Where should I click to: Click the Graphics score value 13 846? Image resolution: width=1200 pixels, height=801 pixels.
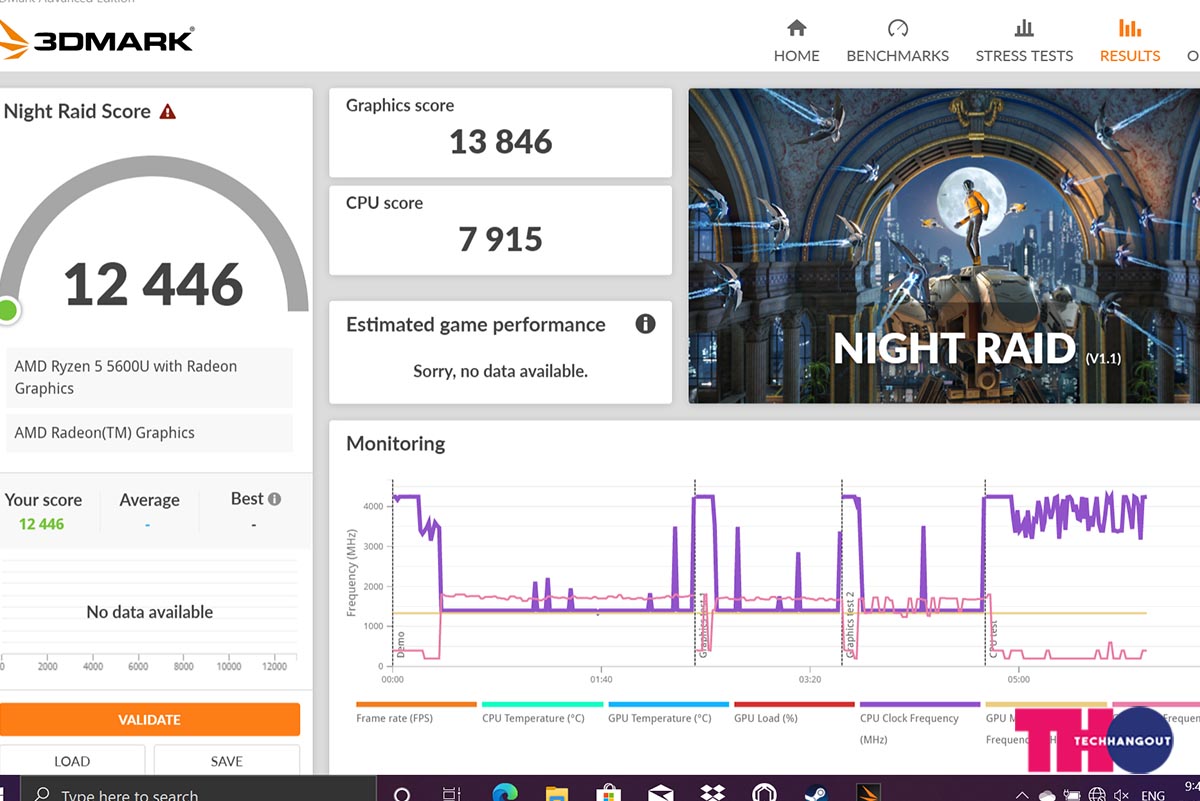click(x=501, y=142)
